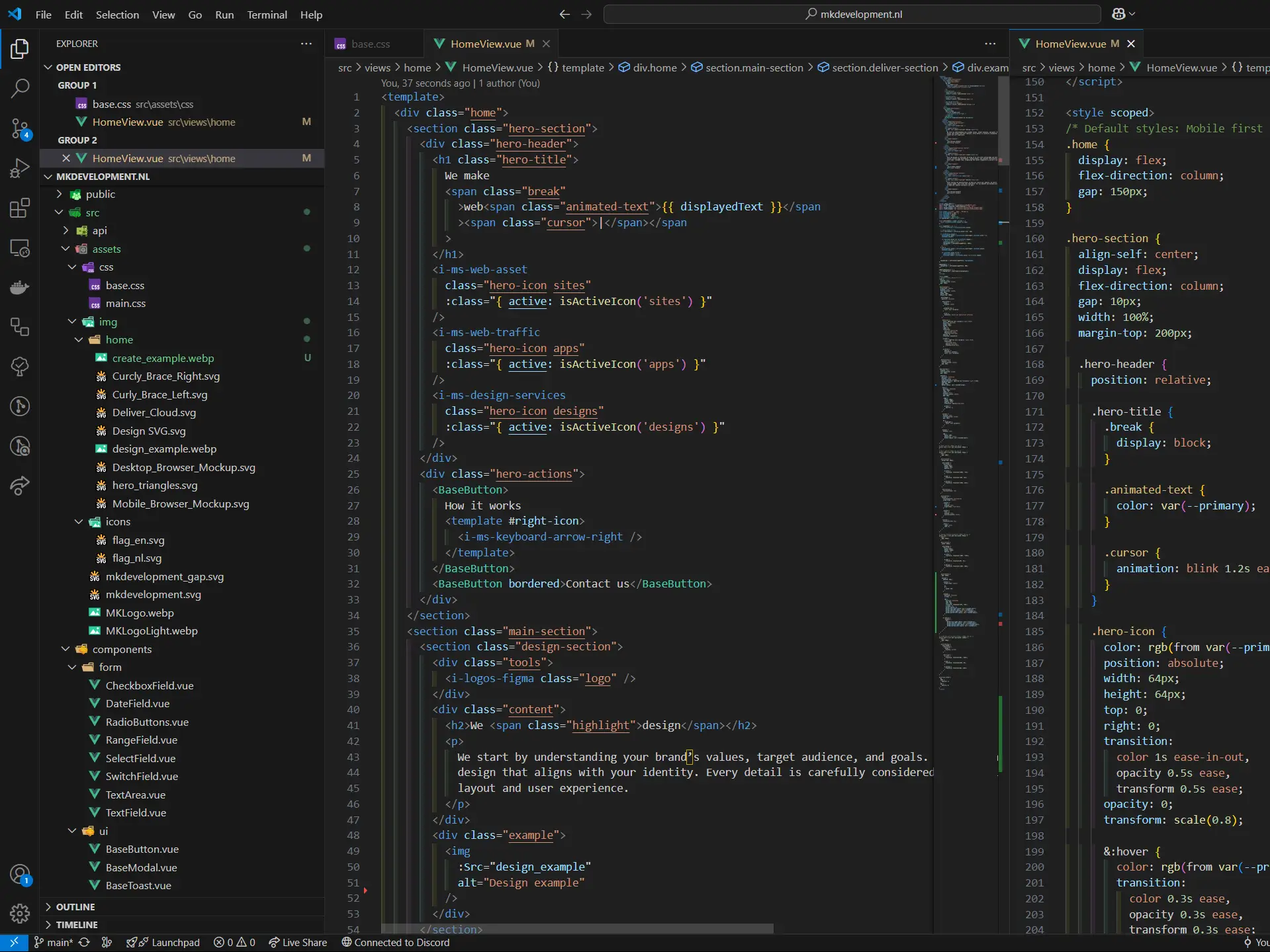Screen dimensions: 1270x952
Task: Open Accounts icon in activity bar
Action: coord(20,875)
